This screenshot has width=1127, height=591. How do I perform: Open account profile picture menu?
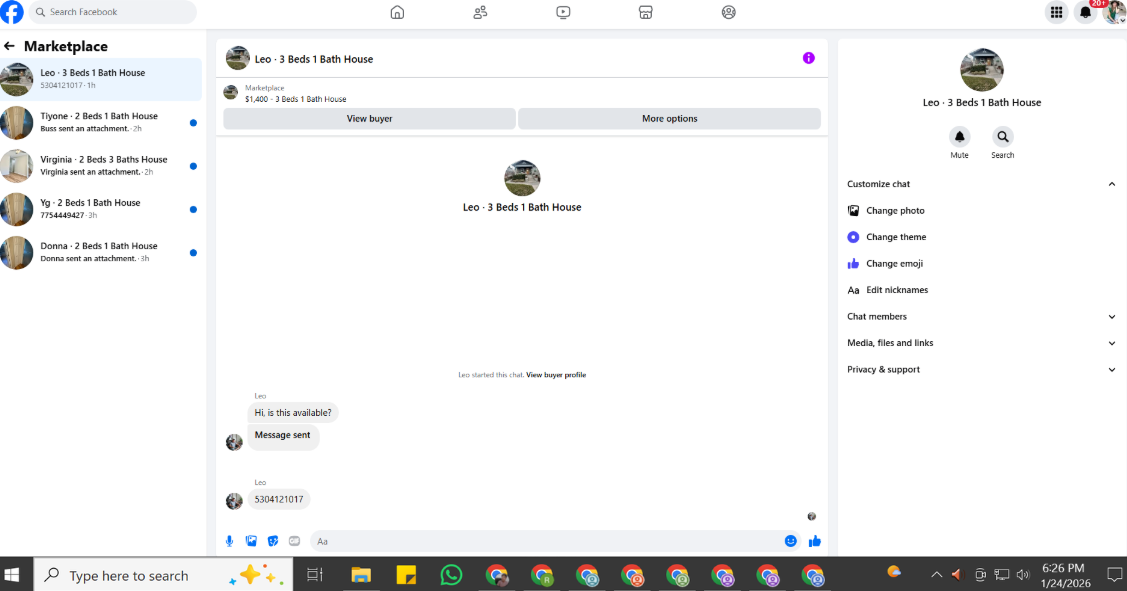click(1114, 12)
